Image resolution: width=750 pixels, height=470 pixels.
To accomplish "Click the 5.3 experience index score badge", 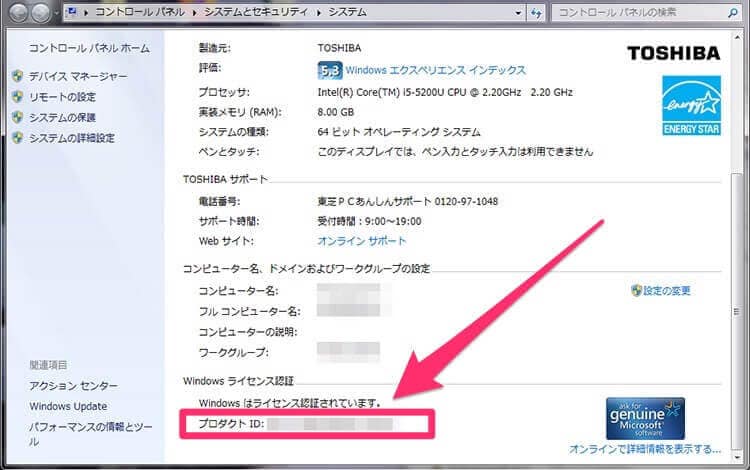I will [x=330, y=71].
